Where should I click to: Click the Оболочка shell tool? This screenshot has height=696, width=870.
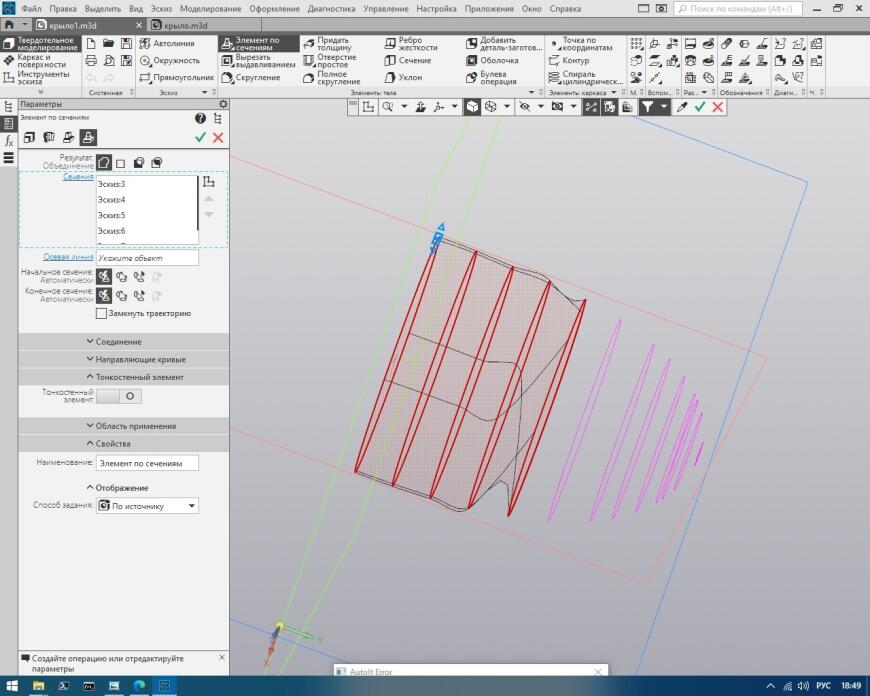click(492, 61)
